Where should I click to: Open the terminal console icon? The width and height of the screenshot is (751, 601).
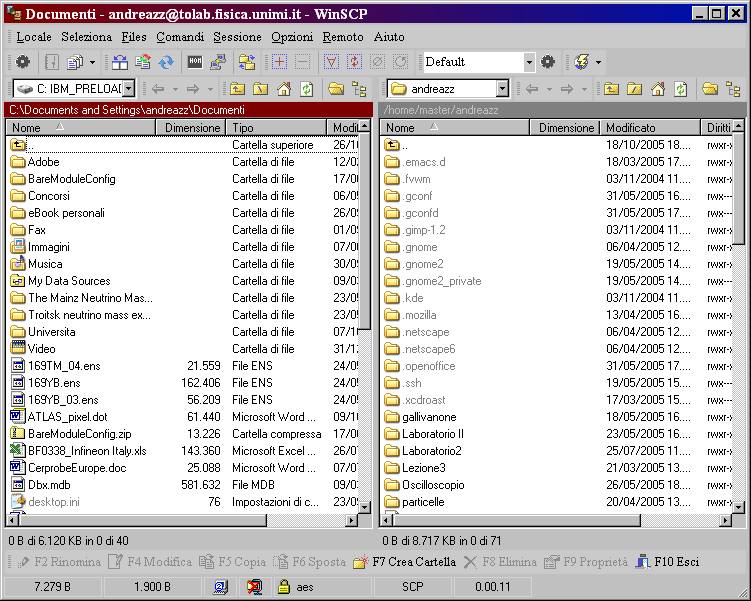pos(194,62)
